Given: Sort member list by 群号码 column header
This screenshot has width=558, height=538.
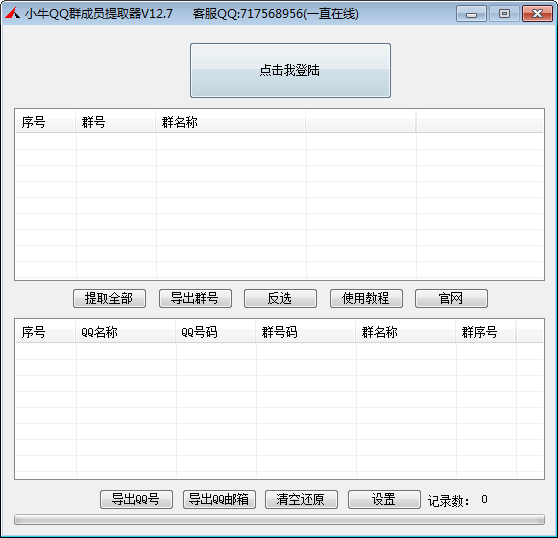Looking at the screenshot, I should click(x=306, y=332).
